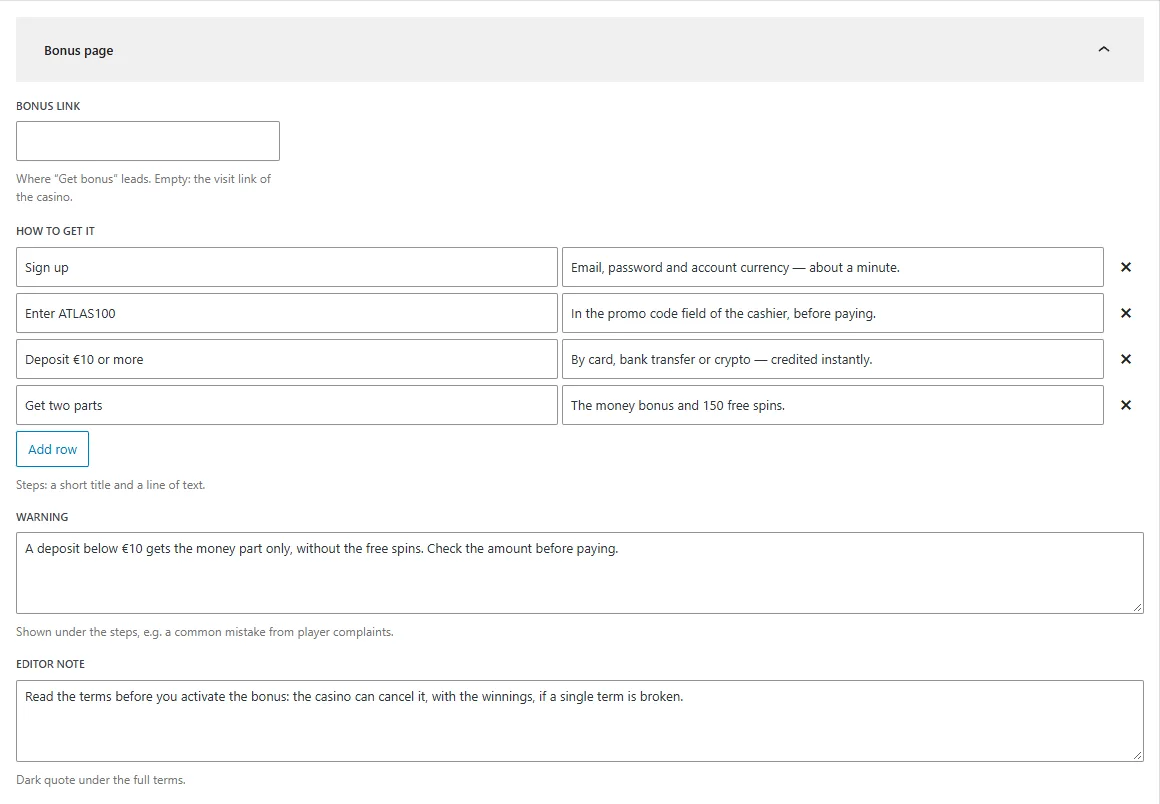Edit the "Email, password and account currency" description
Screen dimensions: 1160x804
832,267
